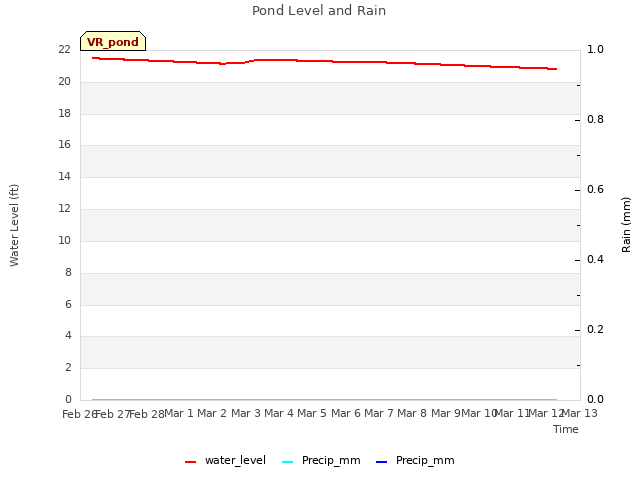This screenshot has height=480, width=640.
Task: Click the Mar 3 x-axis label
Action: (246, 413)
